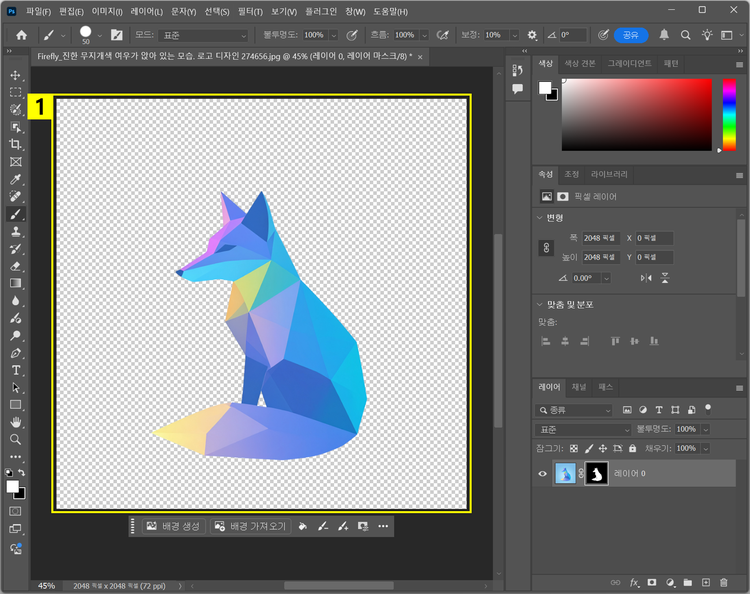Select the Move tool
This screenshot has height=594, width=750.
pos(15,75)
